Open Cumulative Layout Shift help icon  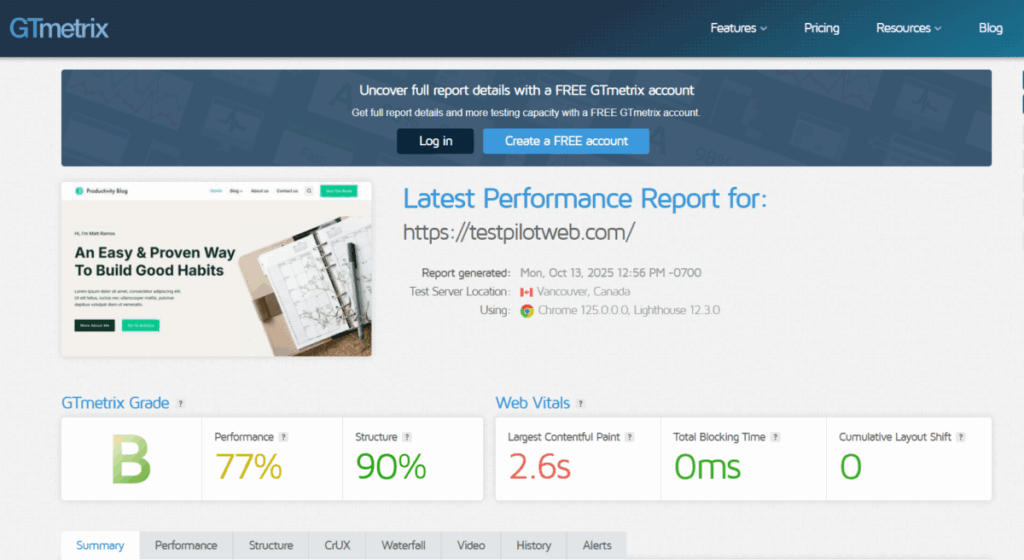coord(961,437)
